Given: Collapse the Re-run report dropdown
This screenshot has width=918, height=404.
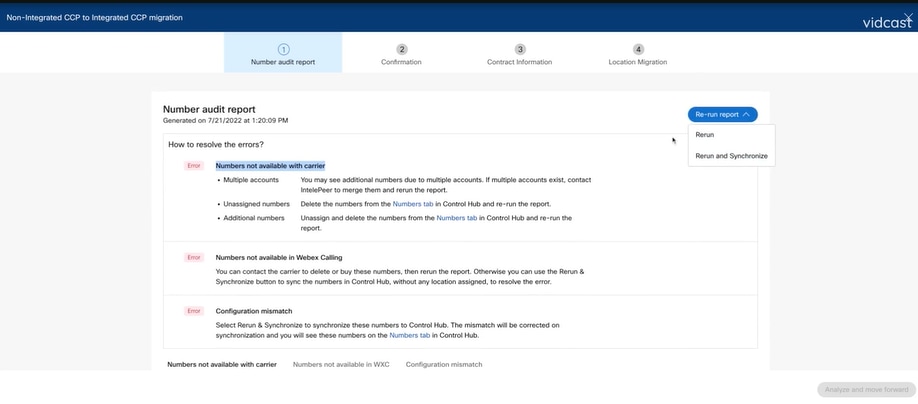Looking at the screenshot, I should (722, 115).
